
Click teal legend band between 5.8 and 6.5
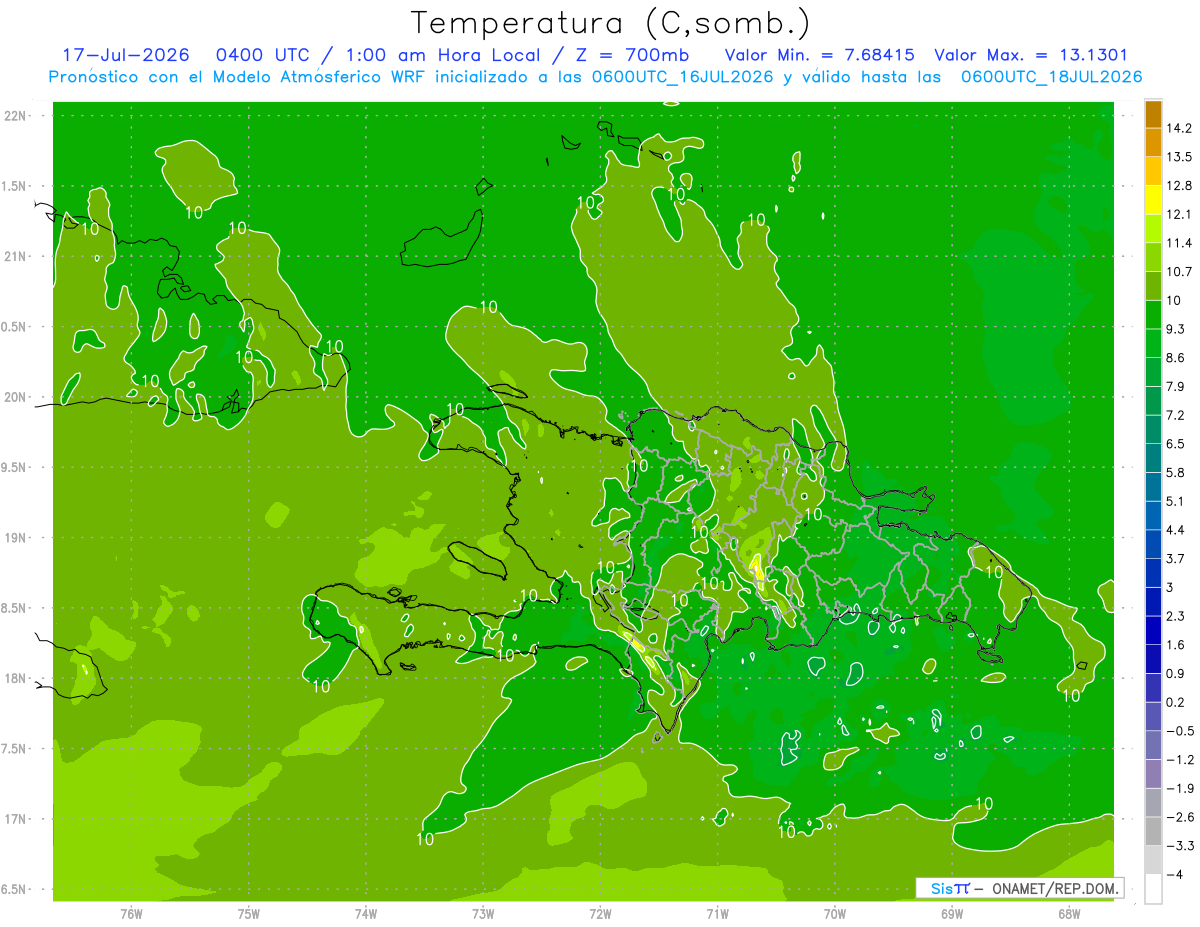1153,458
